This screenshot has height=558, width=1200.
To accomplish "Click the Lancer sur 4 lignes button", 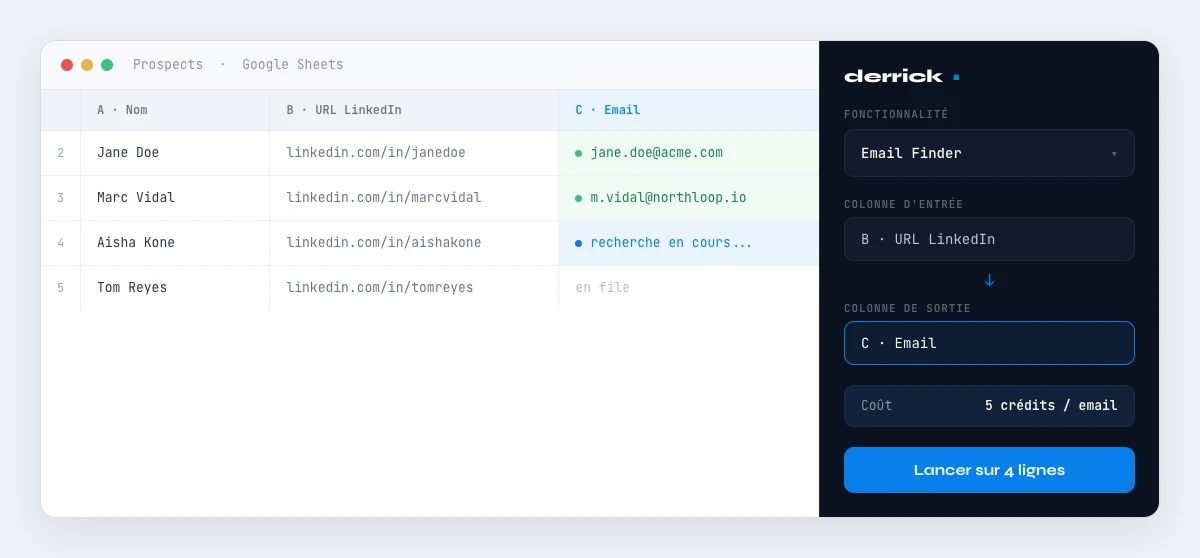I will tap(989, 470).
